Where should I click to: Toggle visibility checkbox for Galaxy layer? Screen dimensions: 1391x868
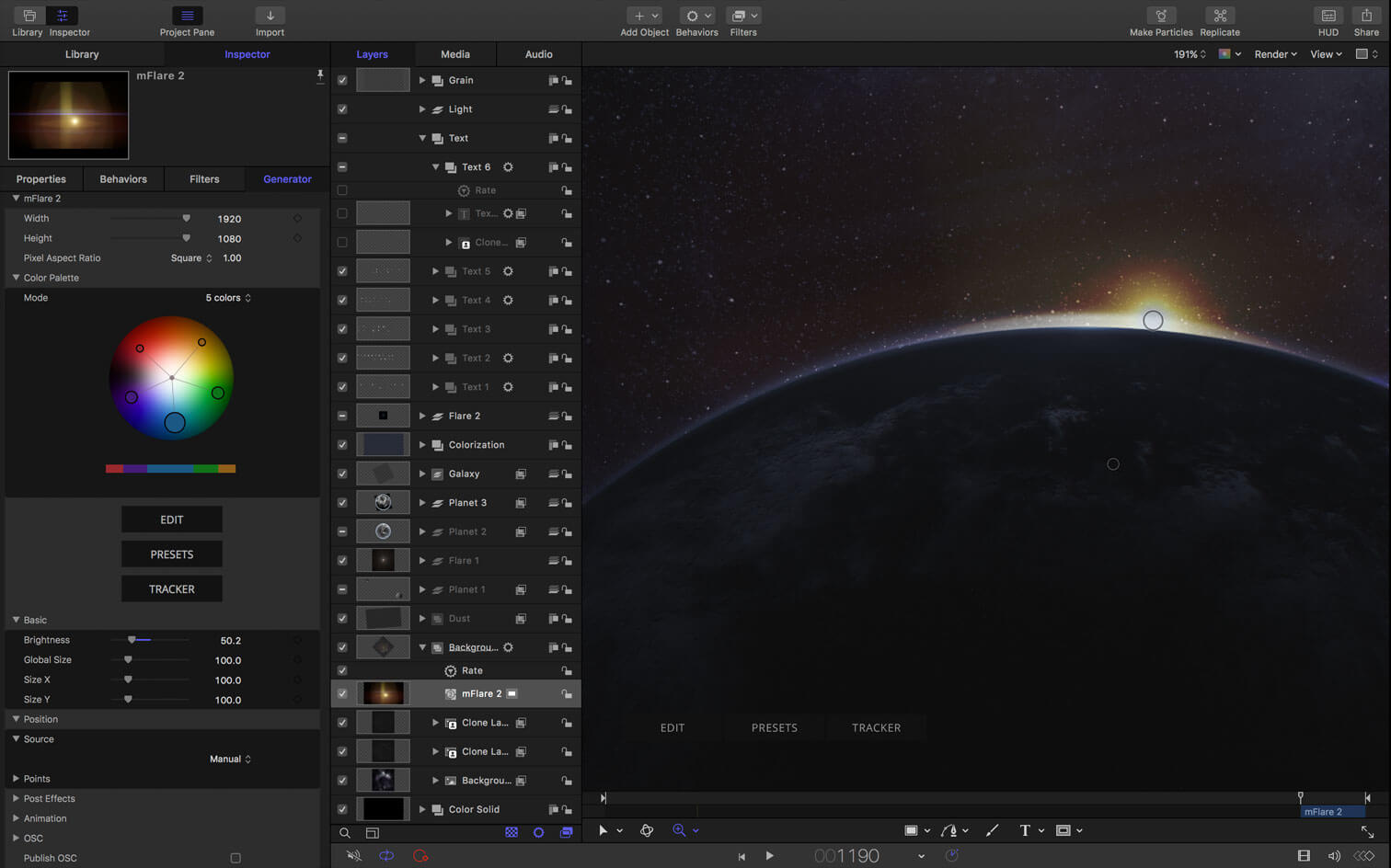pyautogui.click(x=342, y=474)
